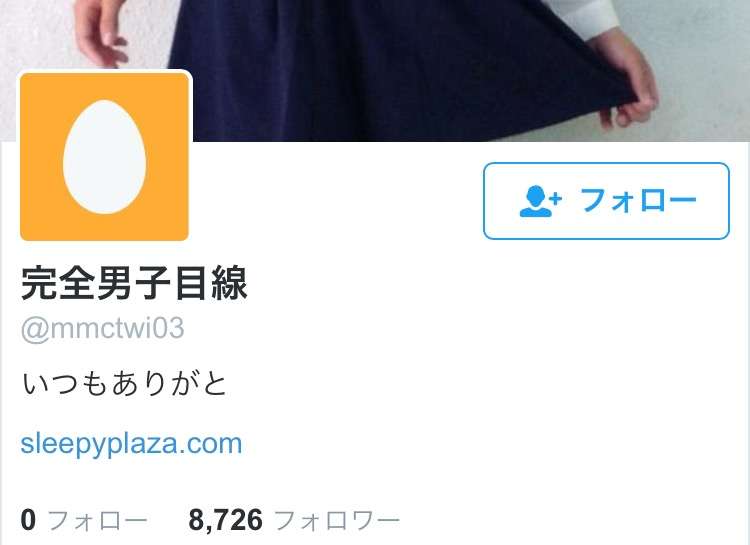This screenshot has width=750, height=545.
Task: Select the @mmctwi03 handle
Action: pyautogui.click(x=102, y=329)
